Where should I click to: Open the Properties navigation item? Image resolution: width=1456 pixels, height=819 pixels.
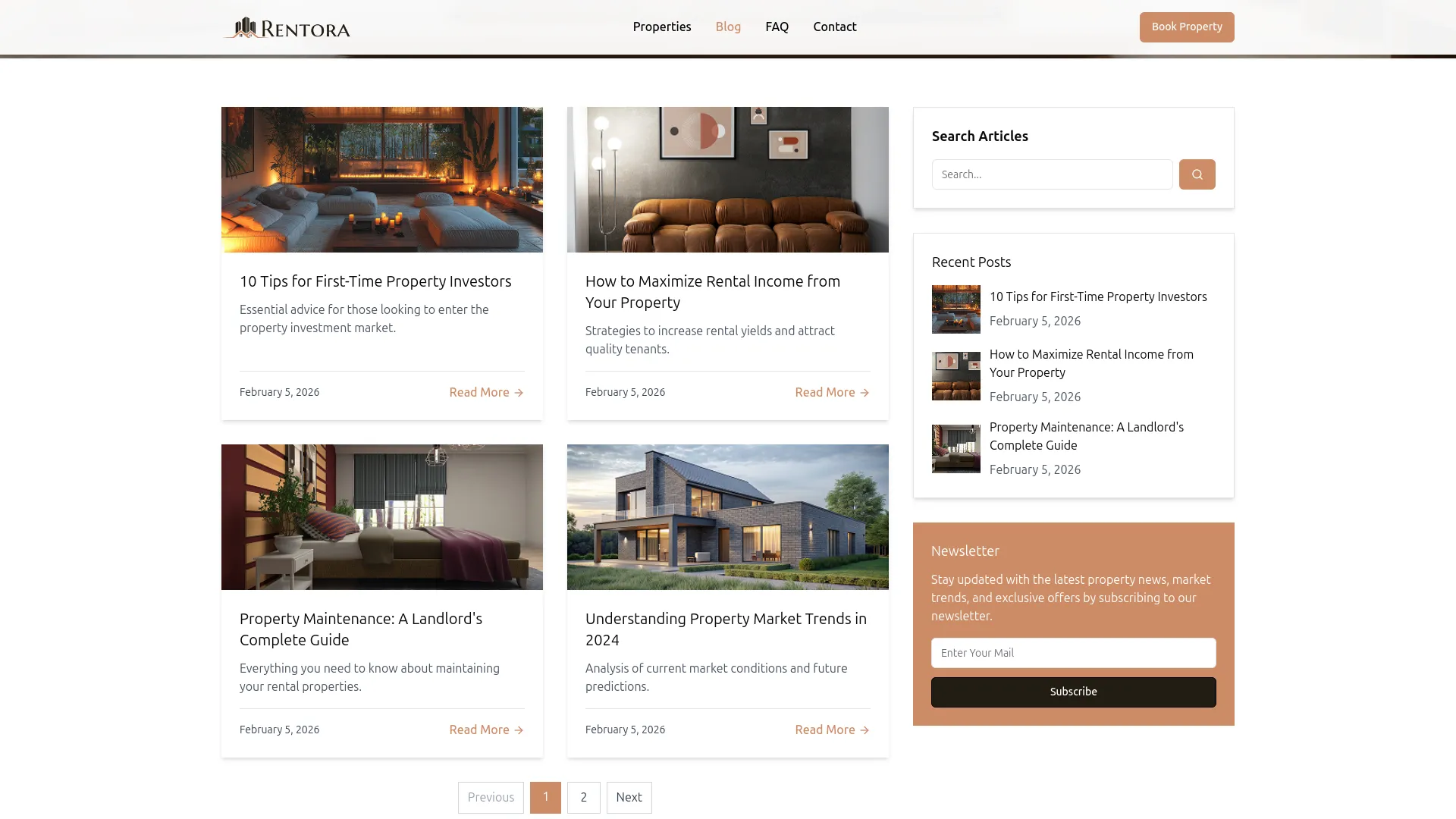661,27
